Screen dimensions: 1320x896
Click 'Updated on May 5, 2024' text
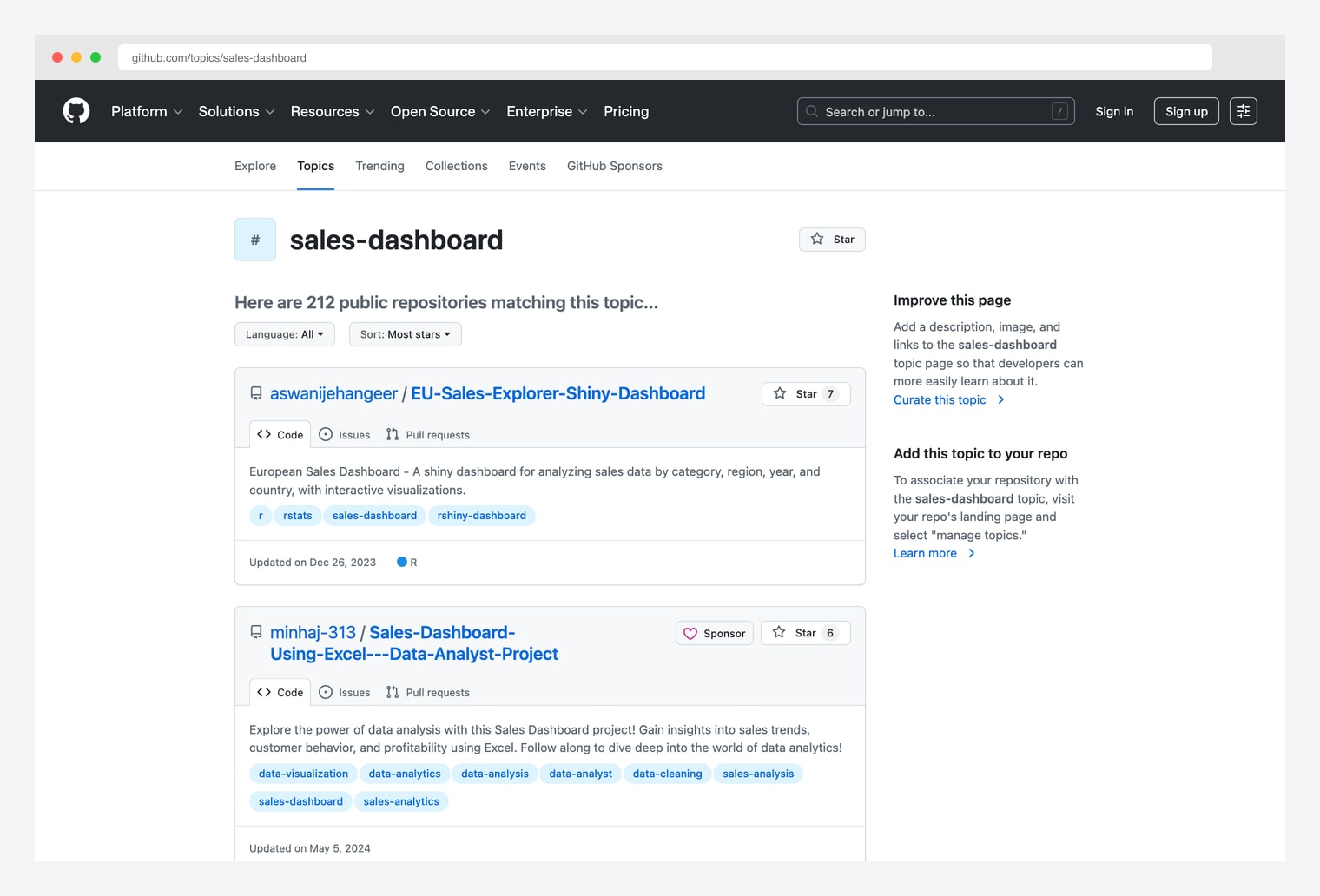tap(310, 848)
